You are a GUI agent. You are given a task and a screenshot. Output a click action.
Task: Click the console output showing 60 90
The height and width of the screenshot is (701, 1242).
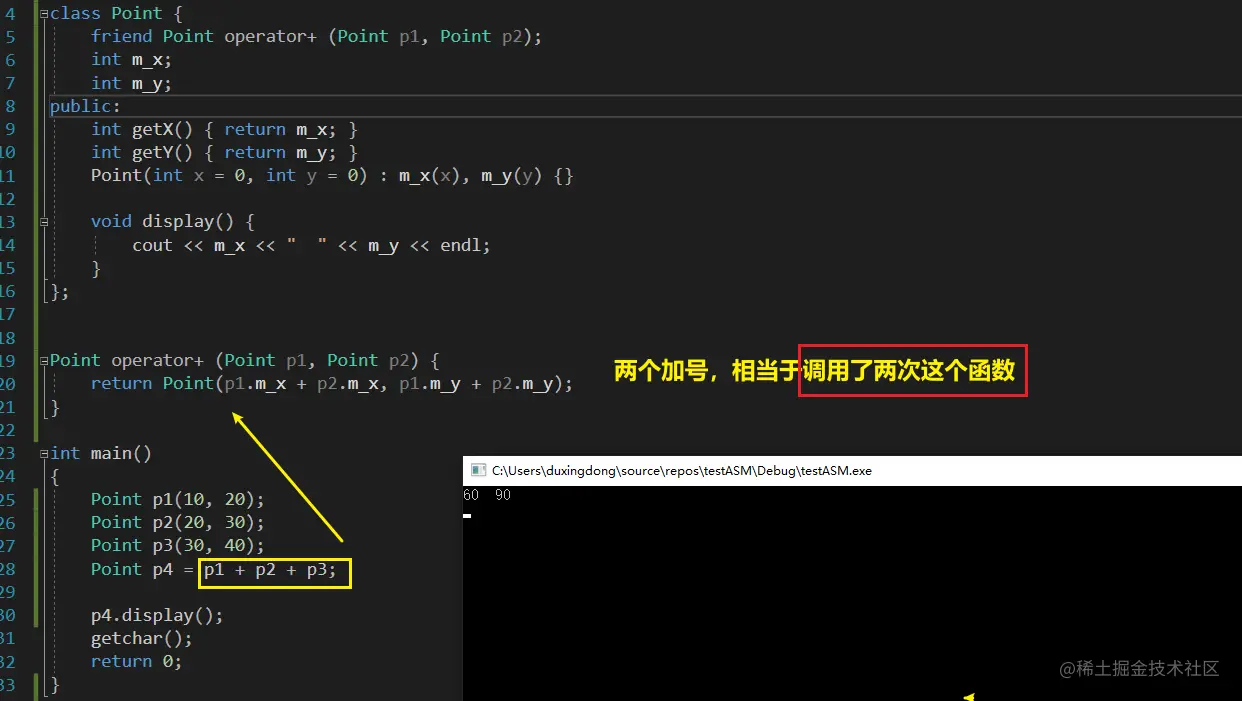click(485, 494)
